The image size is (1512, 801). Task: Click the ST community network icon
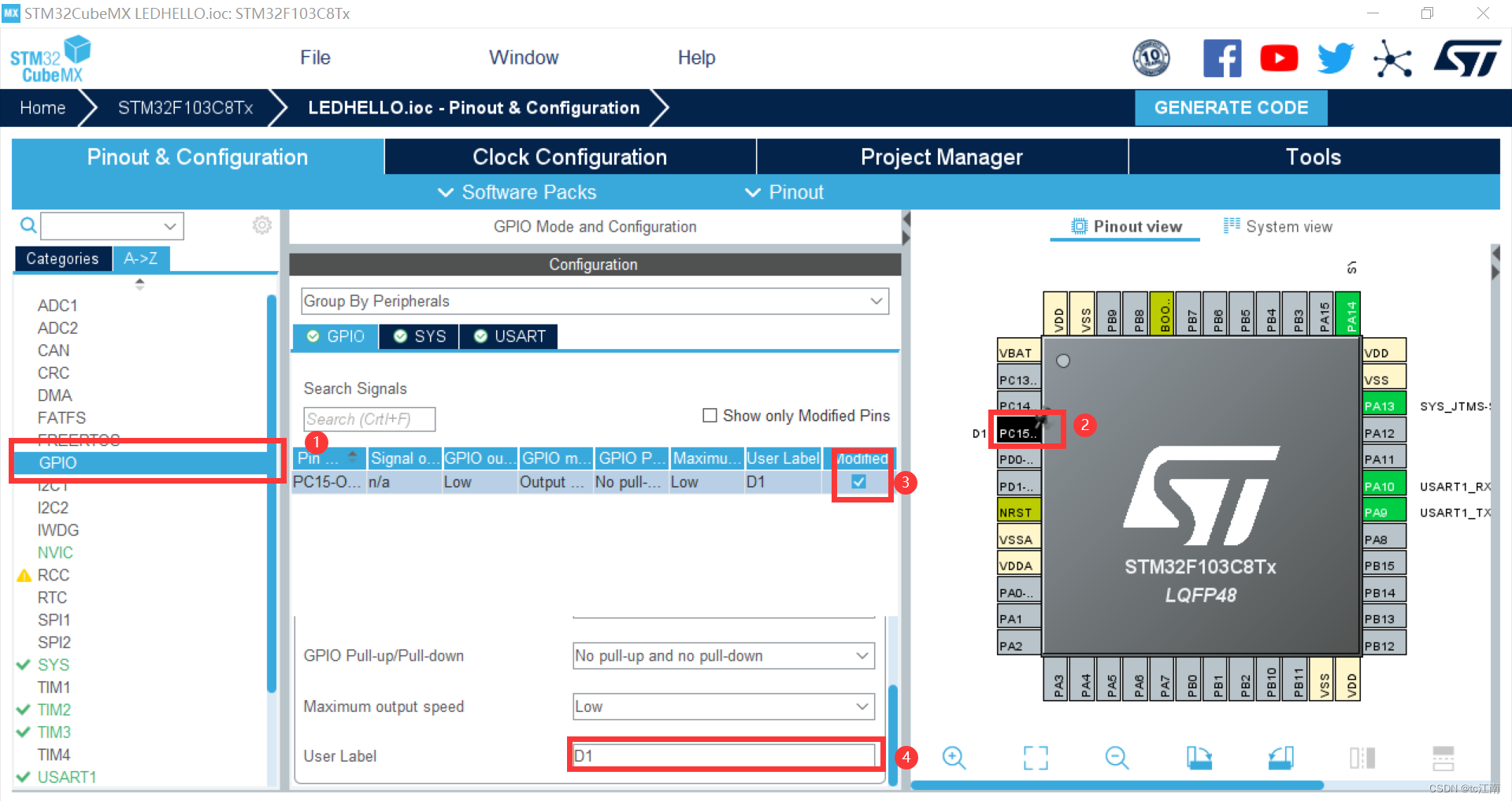point(1392,58)
